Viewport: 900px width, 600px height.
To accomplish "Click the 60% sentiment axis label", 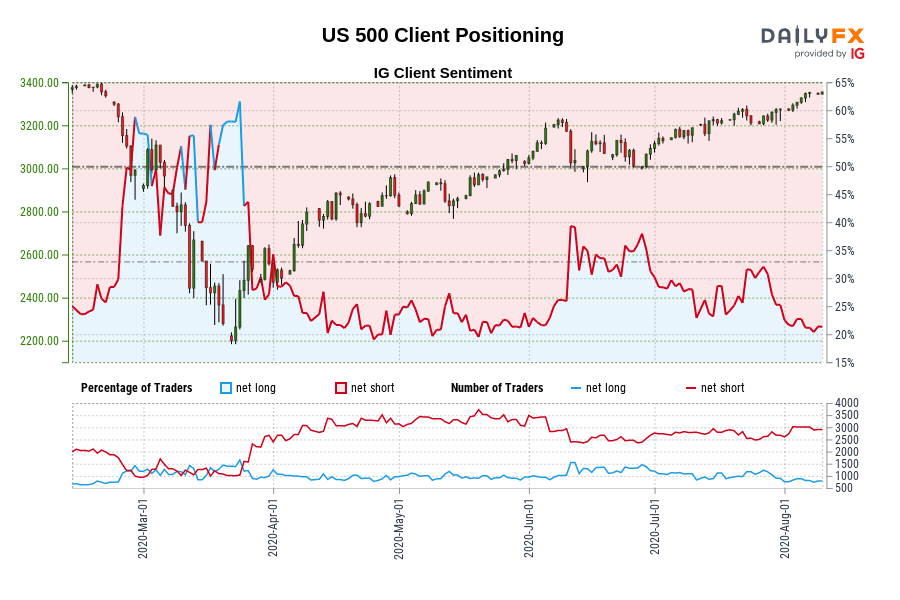I will point(844,111).
